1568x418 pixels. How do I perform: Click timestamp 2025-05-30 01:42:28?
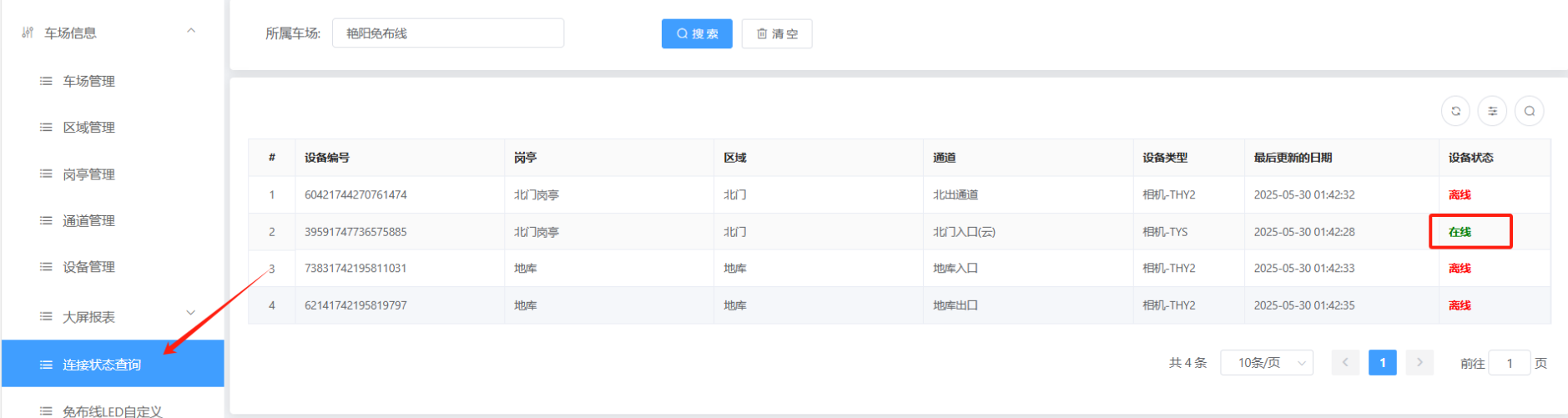(1304, 232)
